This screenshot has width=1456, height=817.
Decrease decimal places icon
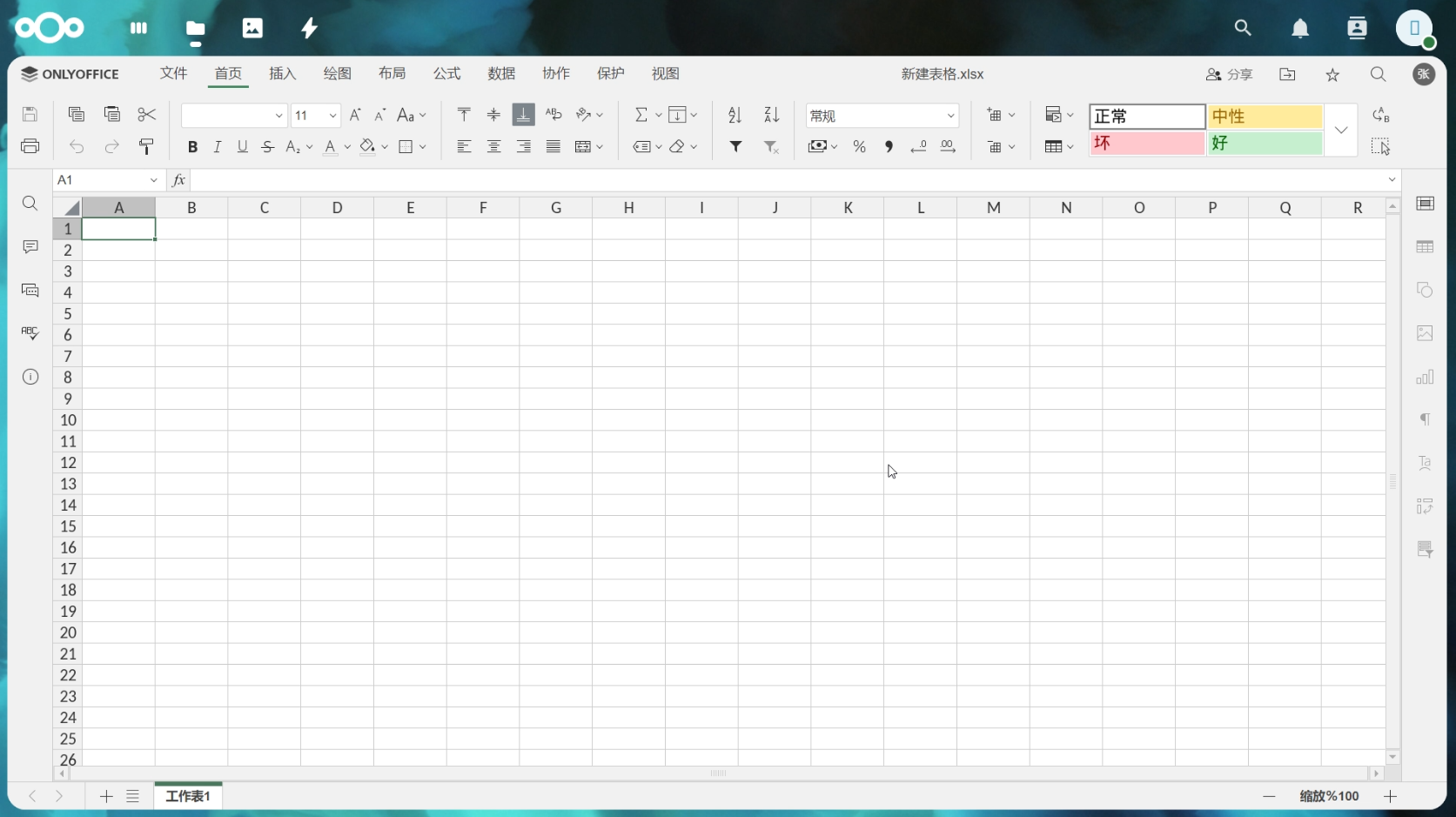918,146
